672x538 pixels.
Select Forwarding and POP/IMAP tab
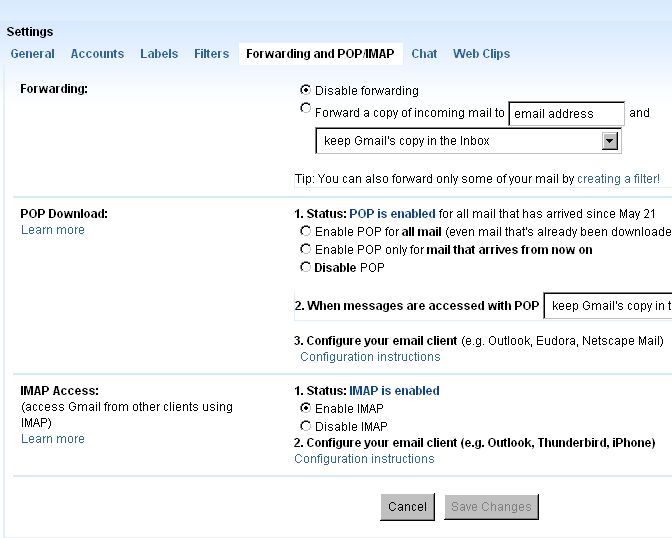click(x=320, y=54)
